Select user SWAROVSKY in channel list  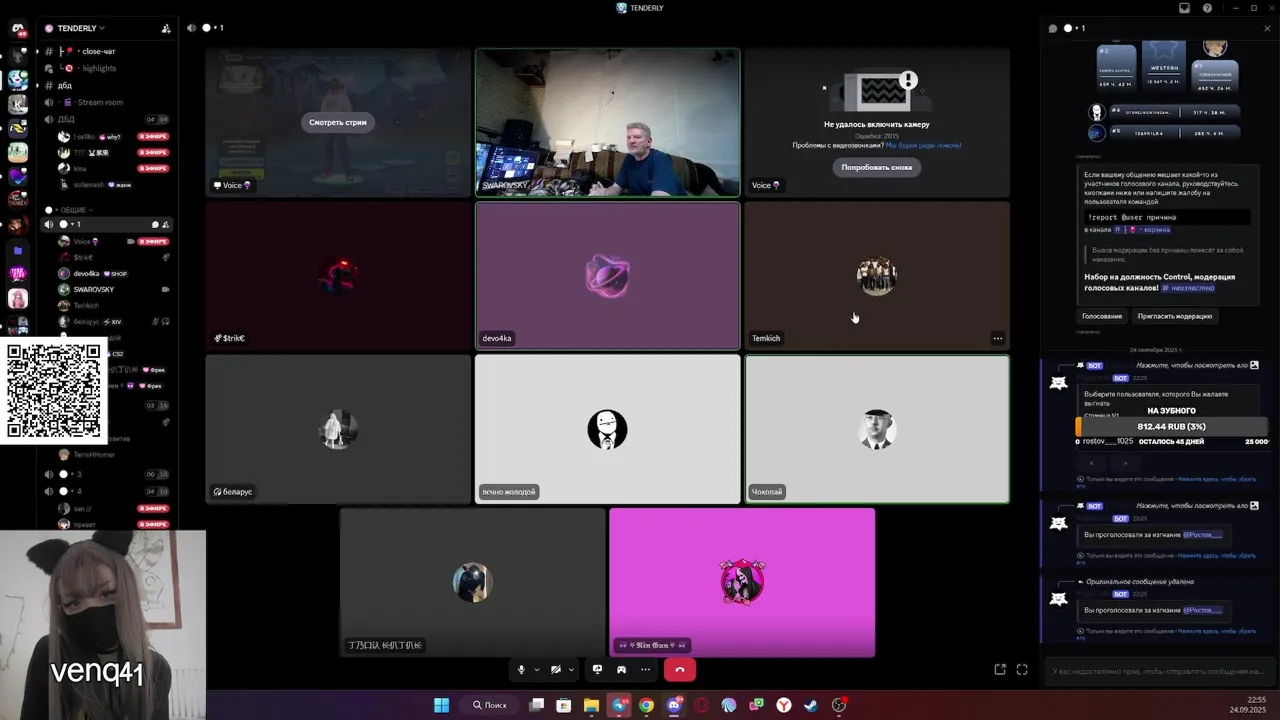(93, 289)
